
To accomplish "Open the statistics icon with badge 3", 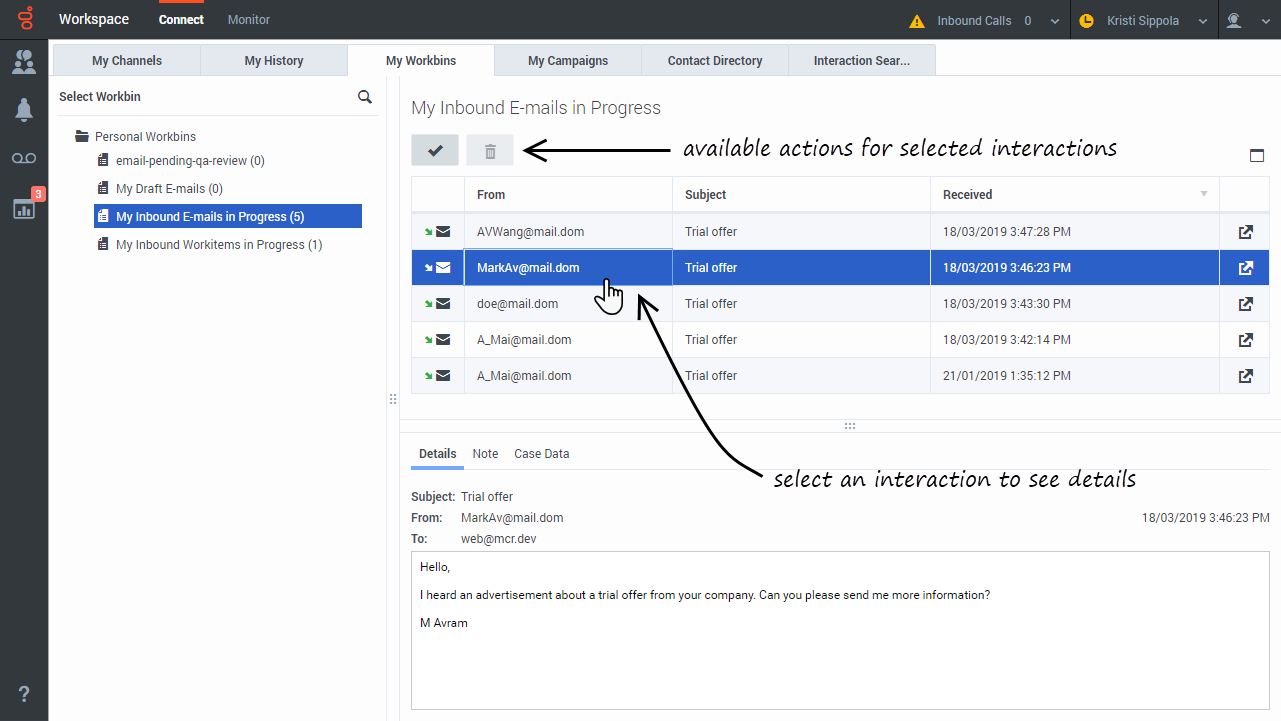I will coord(24,207).
